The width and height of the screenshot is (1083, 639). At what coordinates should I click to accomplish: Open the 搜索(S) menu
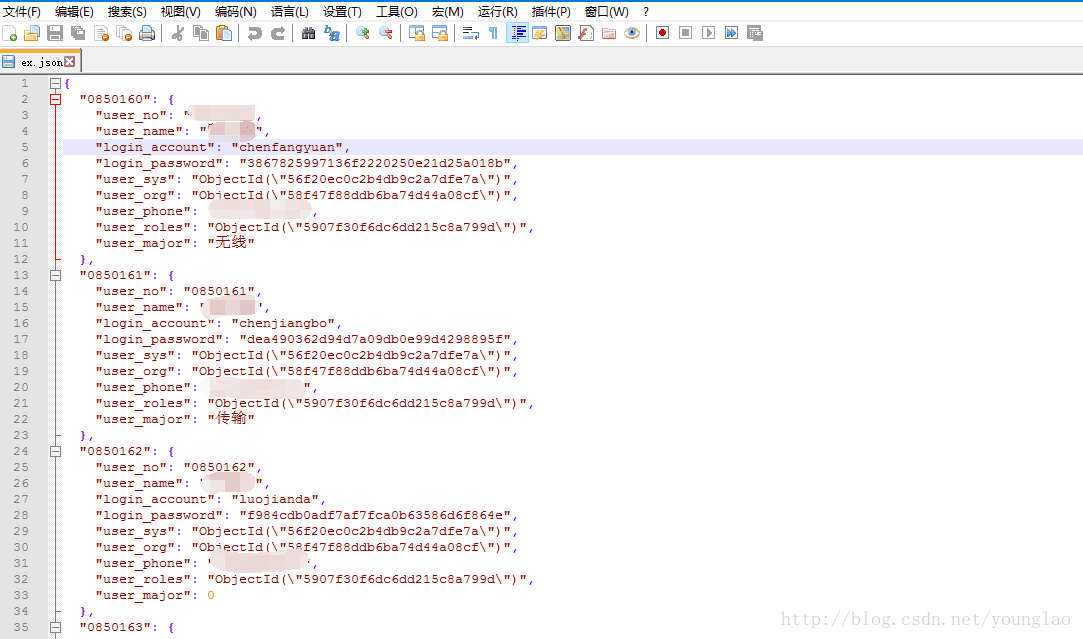pos(127,12)
